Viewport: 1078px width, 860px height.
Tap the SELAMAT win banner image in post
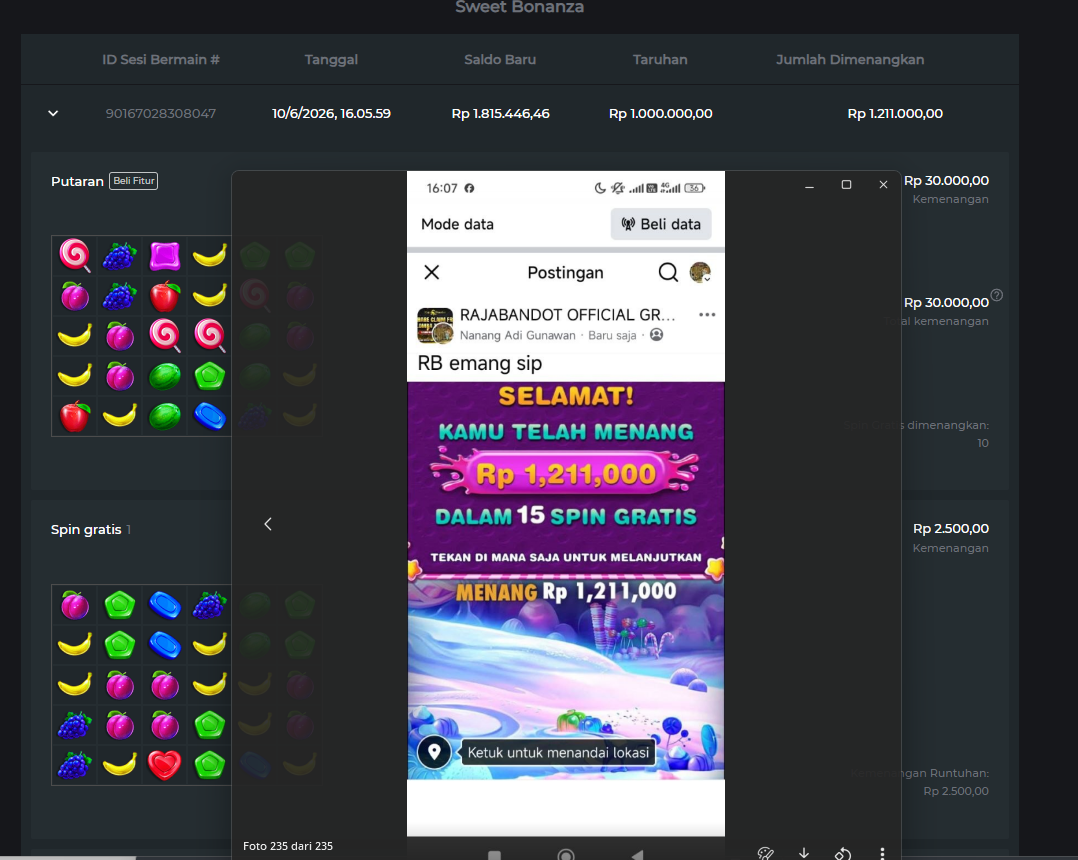click(566, 580)
